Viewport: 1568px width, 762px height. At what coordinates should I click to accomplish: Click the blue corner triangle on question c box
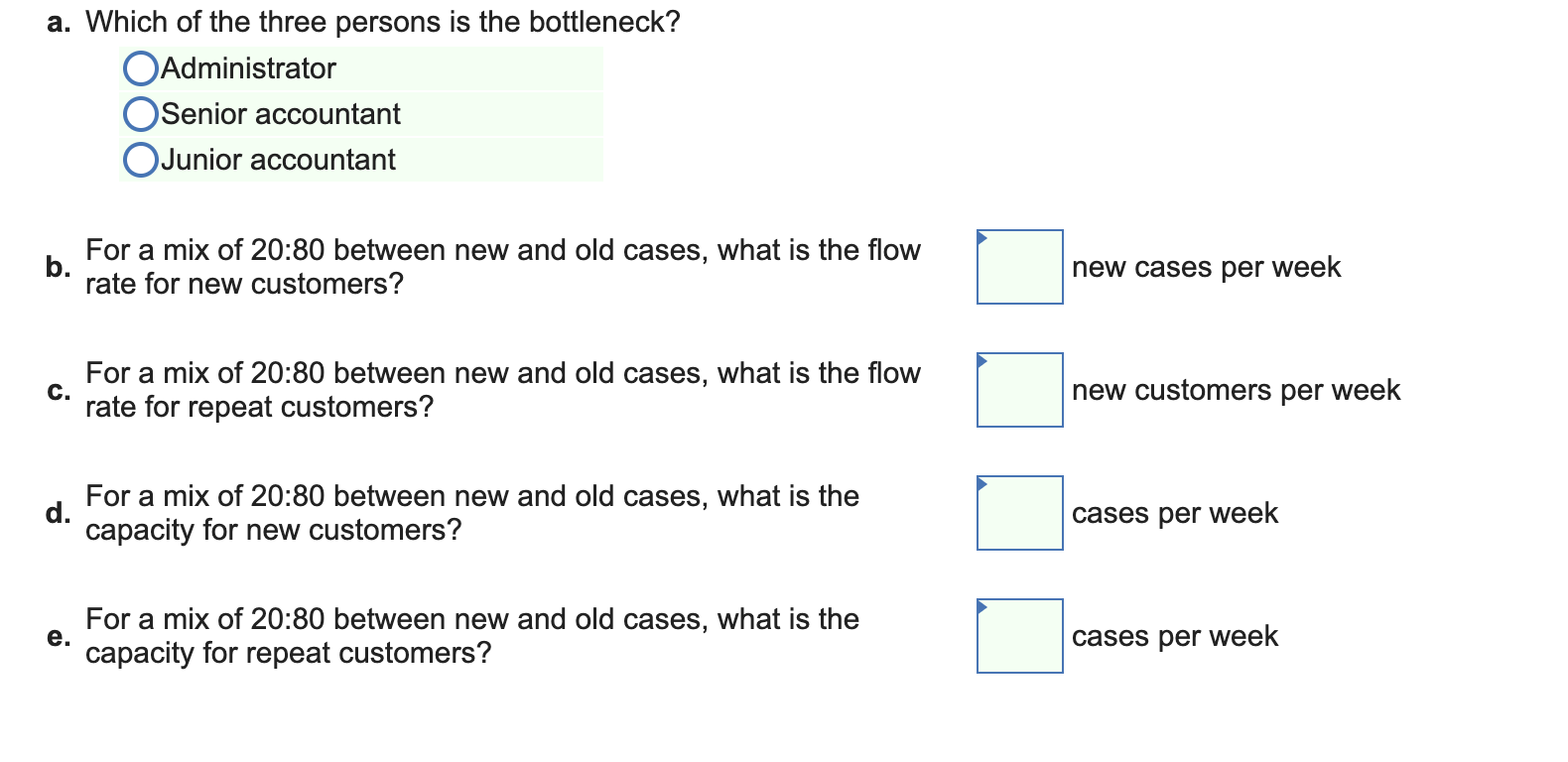tap(982, 360)
